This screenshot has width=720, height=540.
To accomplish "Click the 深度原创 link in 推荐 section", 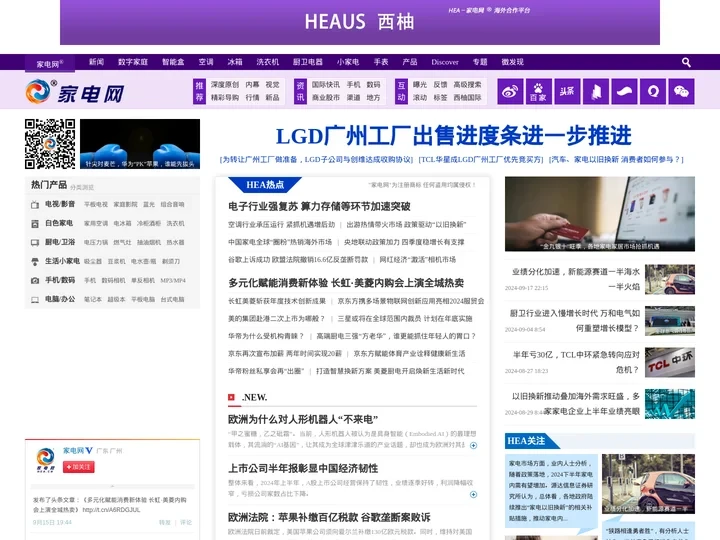I will [x=225, y=84].
